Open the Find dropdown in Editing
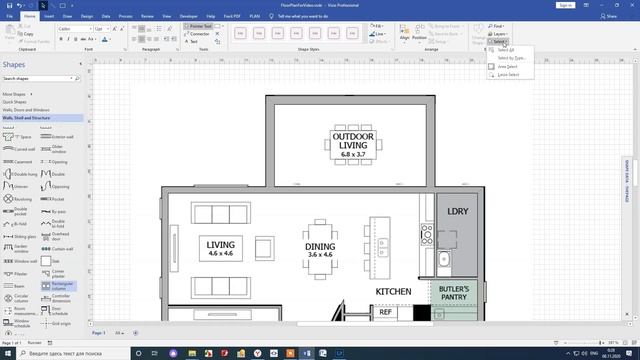Image resolution: width=640 pixels, height=360 pixels. tap(496, 26)
